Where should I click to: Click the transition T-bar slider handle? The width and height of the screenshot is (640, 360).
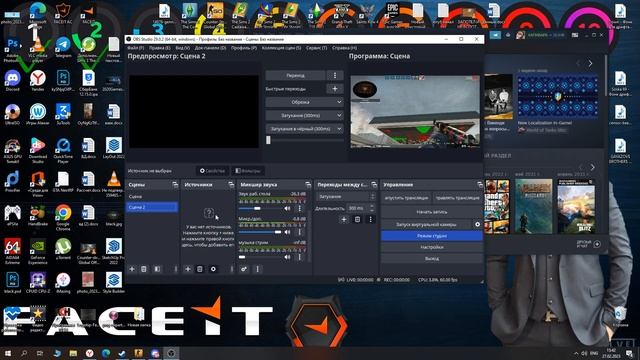coord(268,140)
